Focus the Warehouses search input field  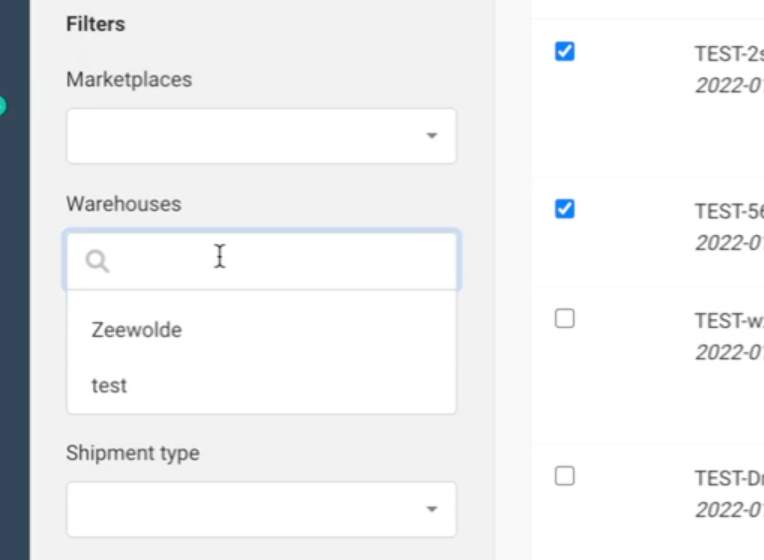tap(280, 261)
